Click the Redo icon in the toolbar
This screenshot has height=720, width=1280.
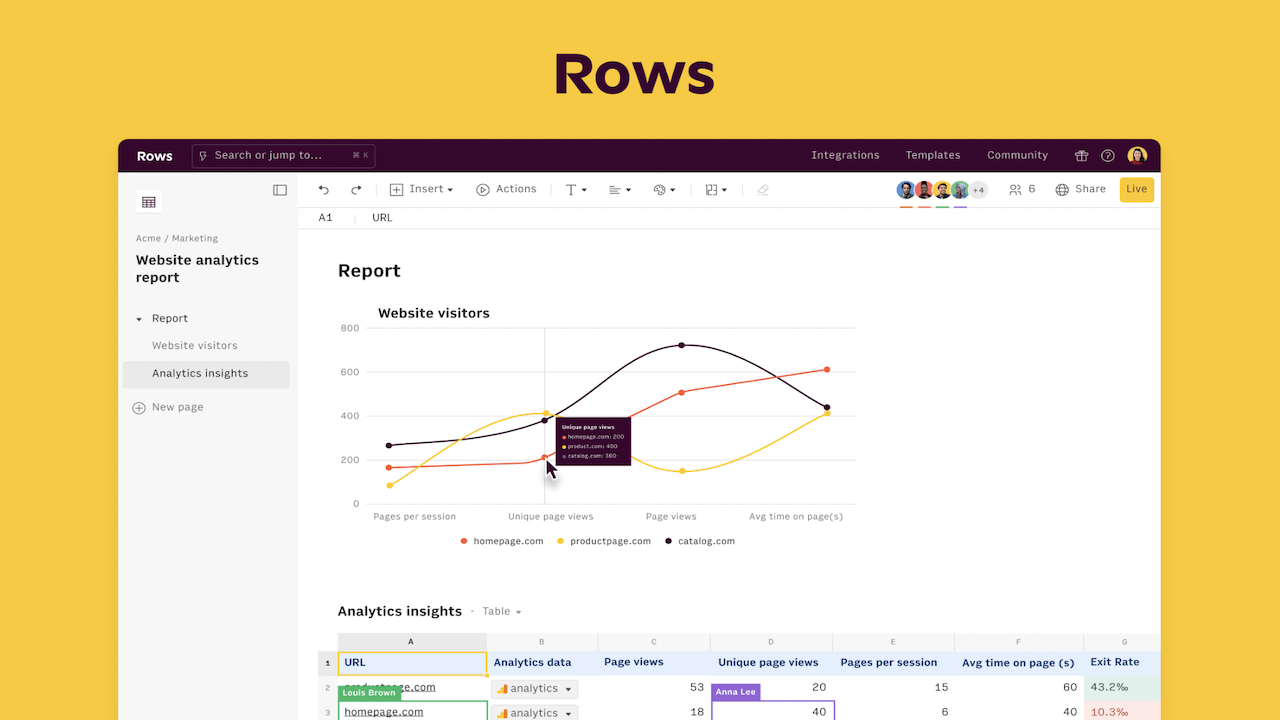point(356,189)
